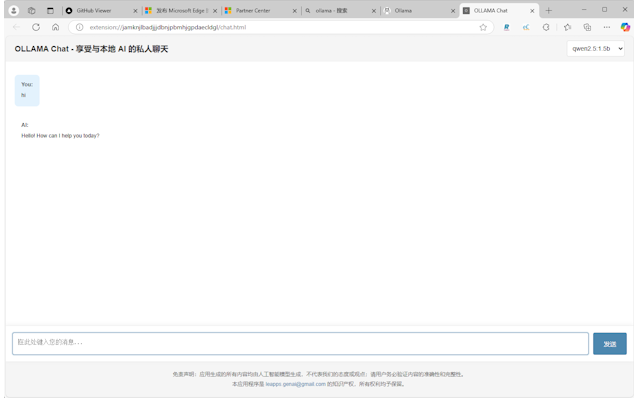This screenshot has height=400, width=640.
Task: Open the Settings and more ellipsis
Action: click(607, 27)
